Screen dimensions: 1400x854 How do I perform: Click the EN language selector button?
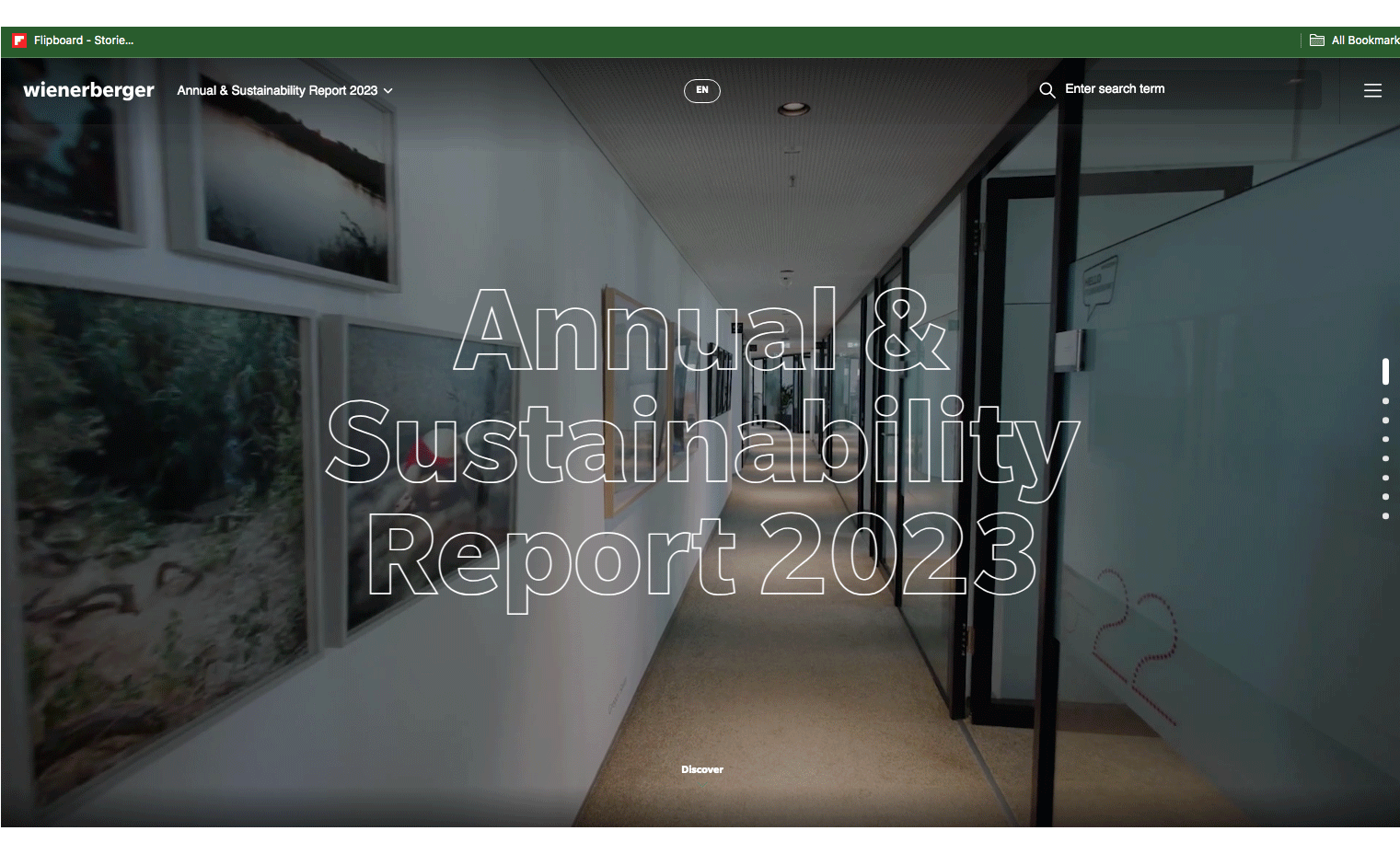702,90
